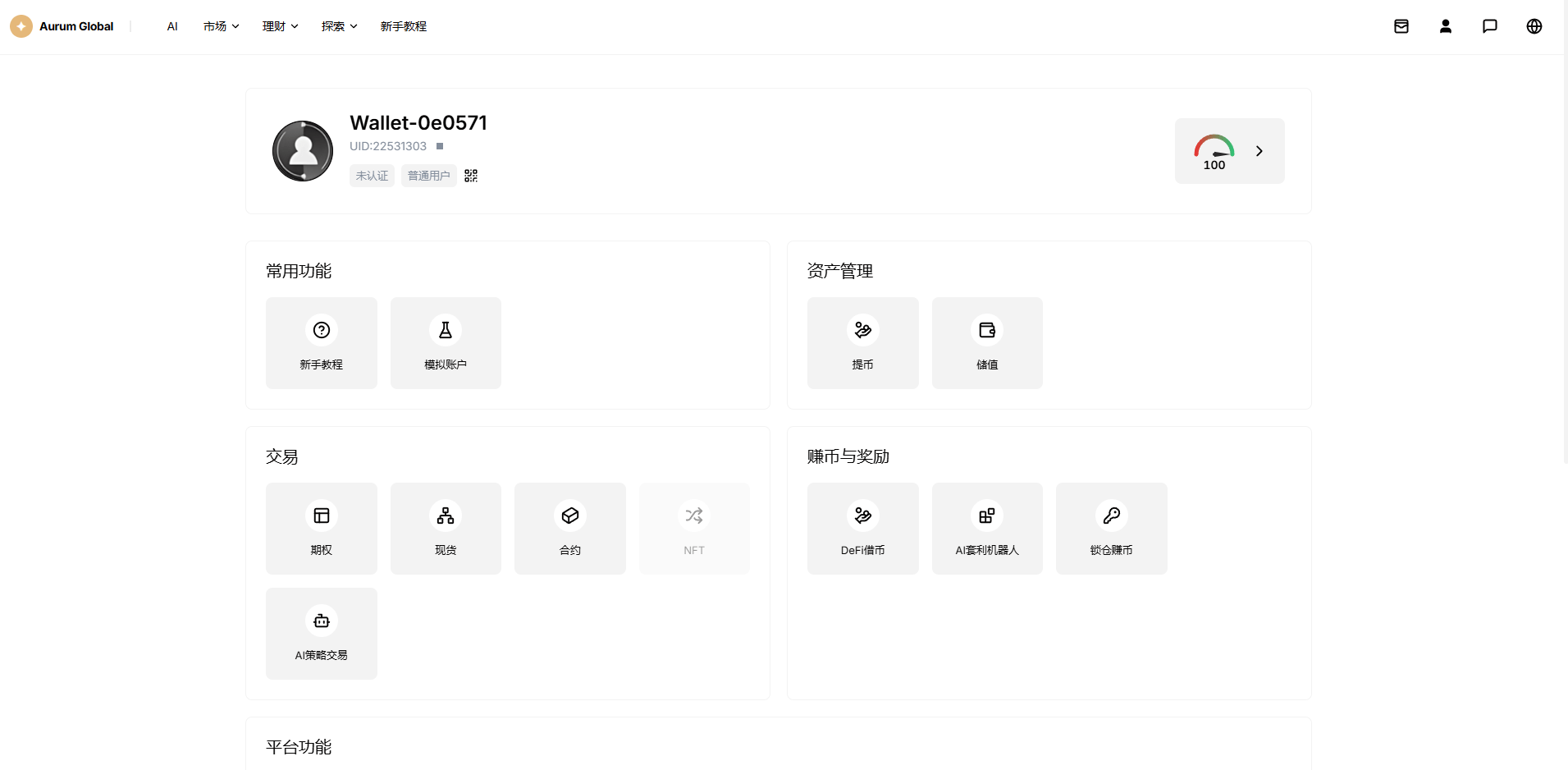Screen dimensions: 1568x770
Task: Open the AI策略交易 robot card
Action: click(x=321, y=634)
